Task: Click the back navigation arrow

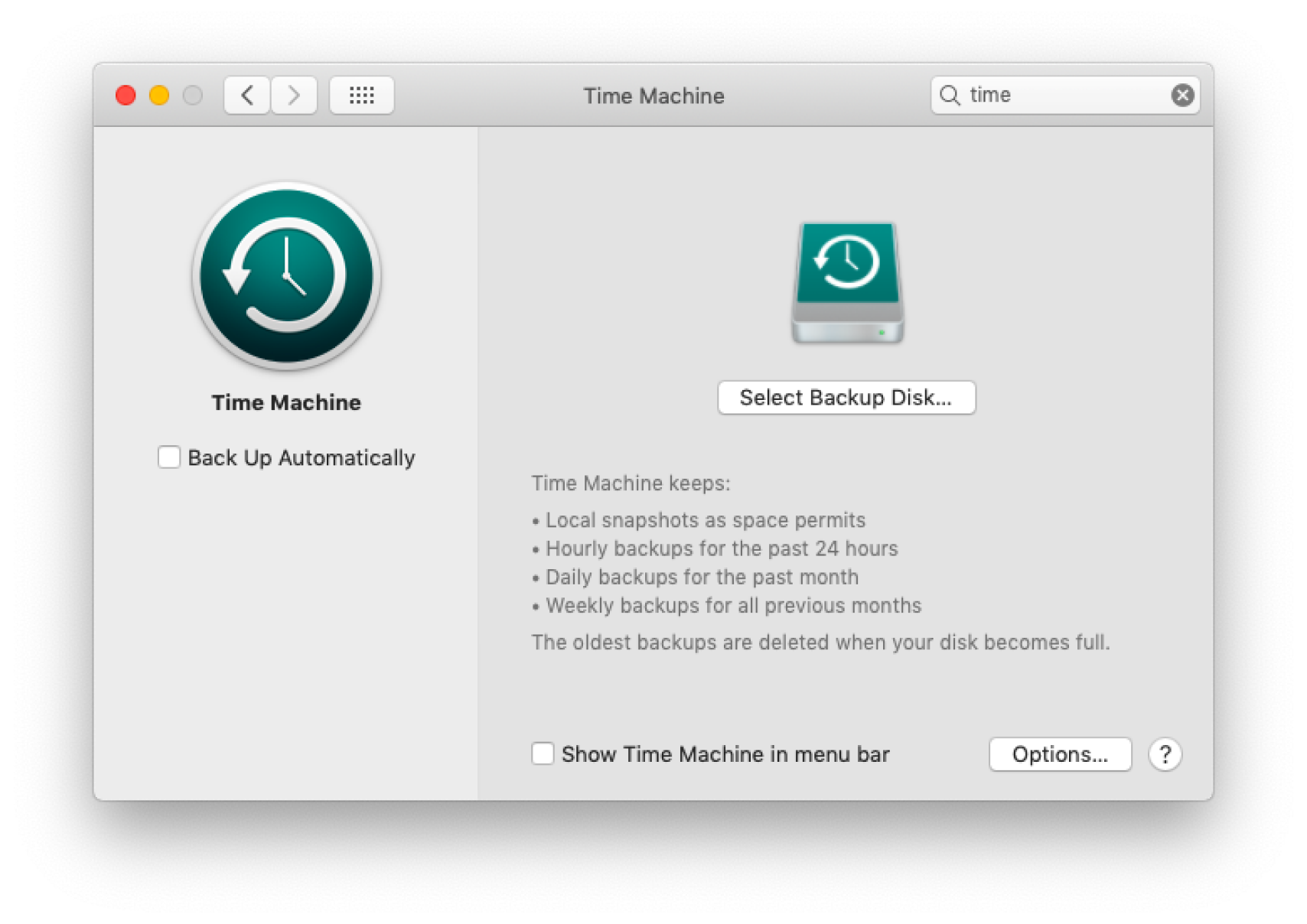Action: click(246, 95)
